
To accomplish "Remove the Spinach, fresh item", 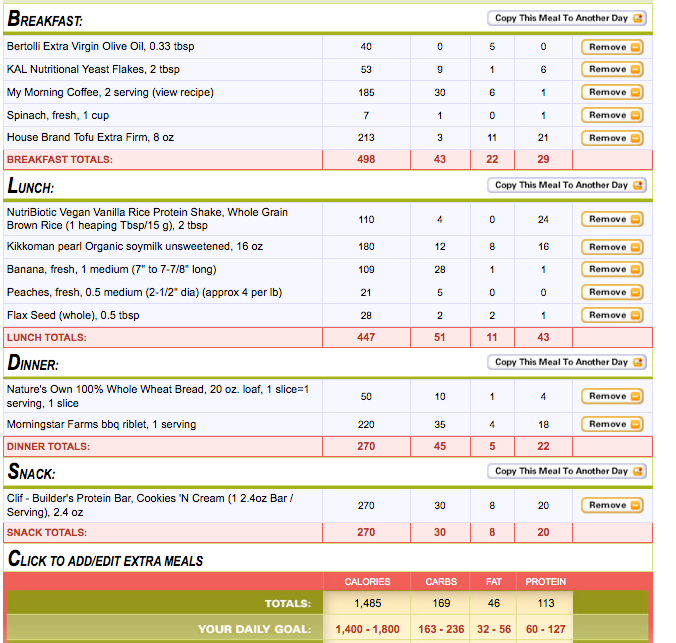I will click(x=611, y=115).
